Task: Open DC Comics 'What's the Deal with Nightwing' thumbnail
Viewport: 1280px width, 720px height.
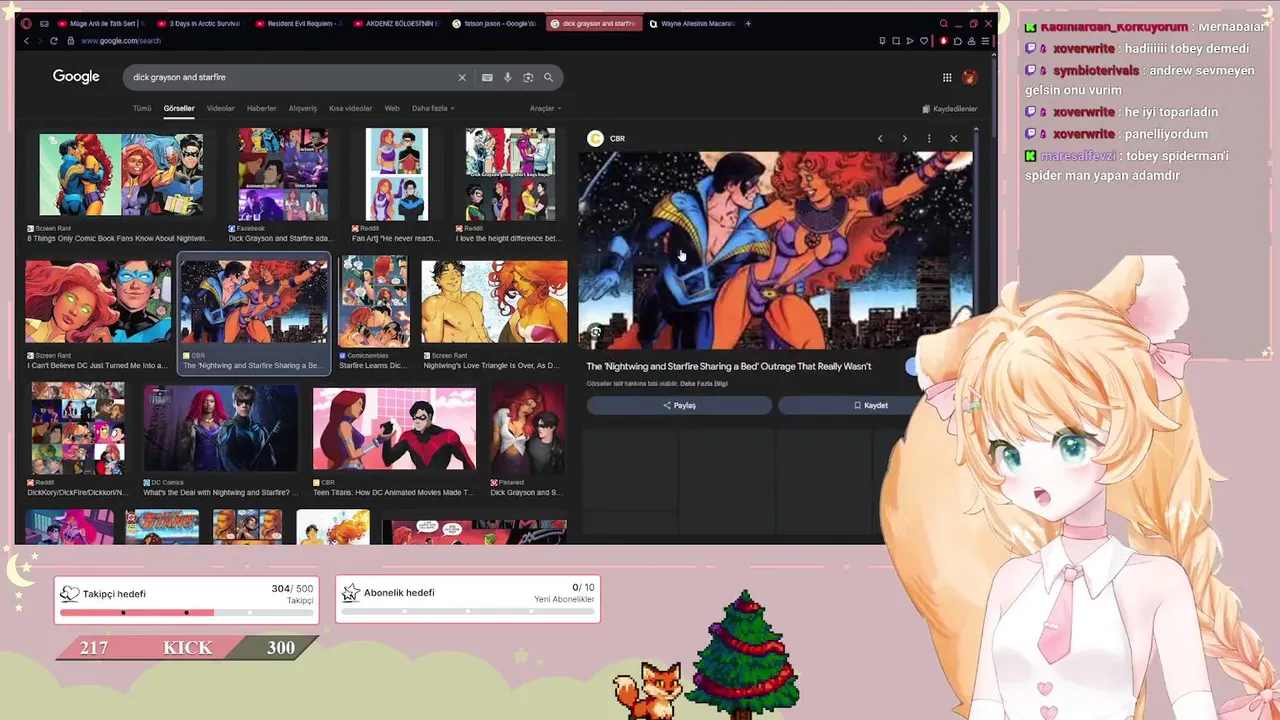Action: click(x=220, y=428)
